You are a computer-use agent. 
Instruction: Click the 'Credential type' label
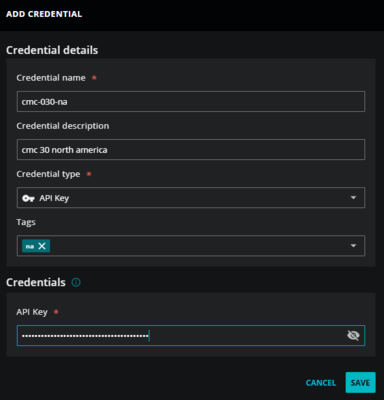[48, 174]
